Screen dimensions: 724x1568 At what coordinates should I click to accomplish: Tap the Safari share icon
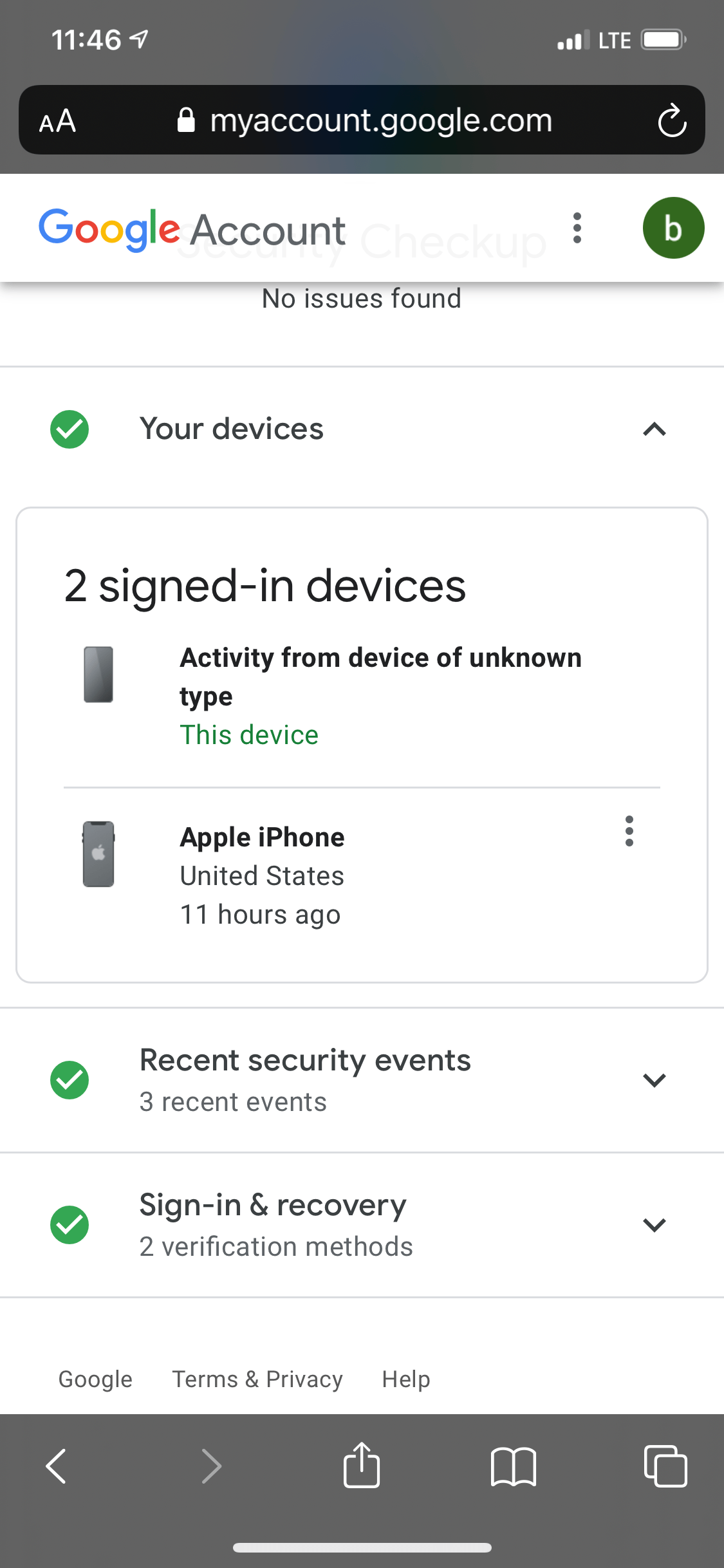(x=362, y=1466)
